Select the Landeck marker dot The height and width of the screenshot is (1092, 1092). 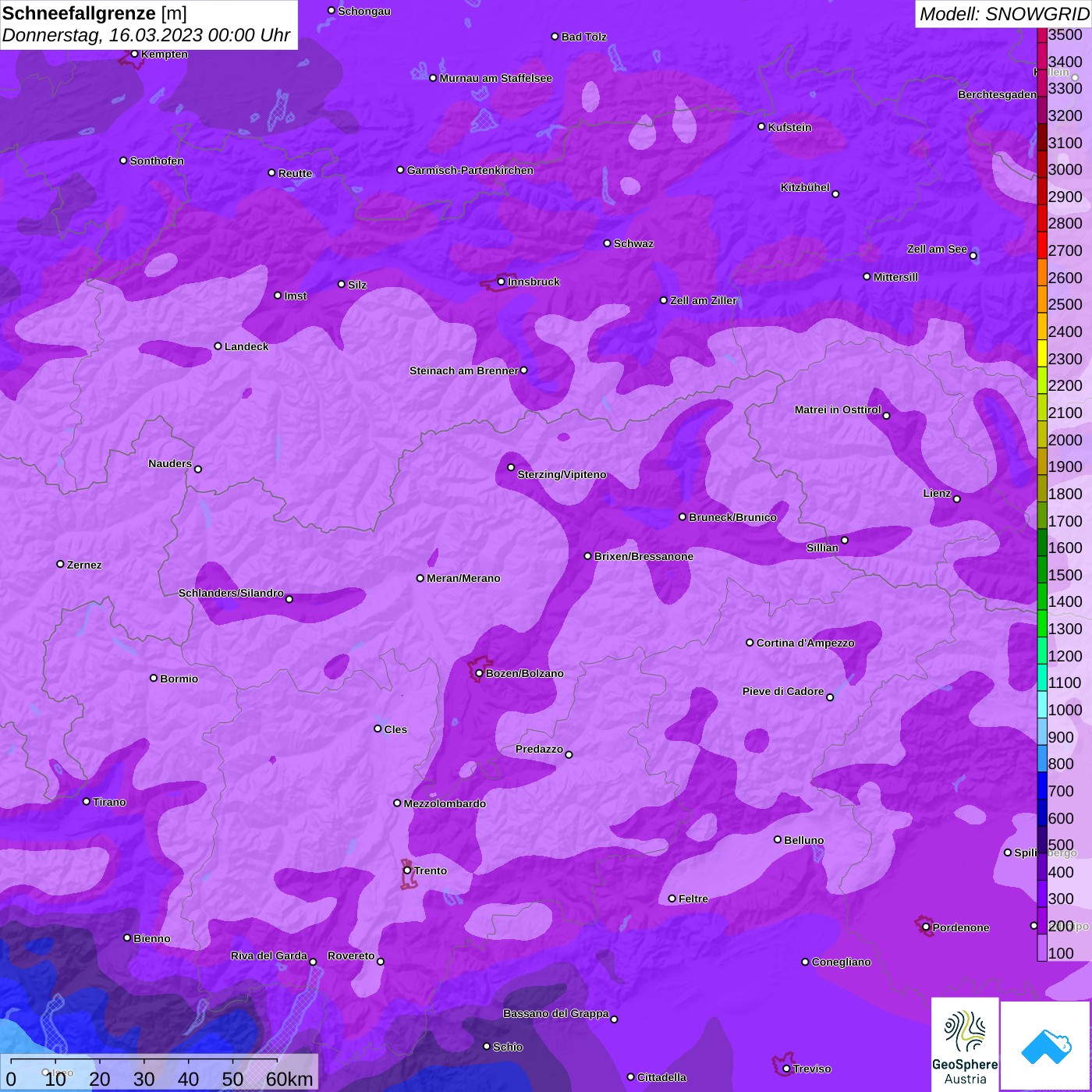pos(218,346)
